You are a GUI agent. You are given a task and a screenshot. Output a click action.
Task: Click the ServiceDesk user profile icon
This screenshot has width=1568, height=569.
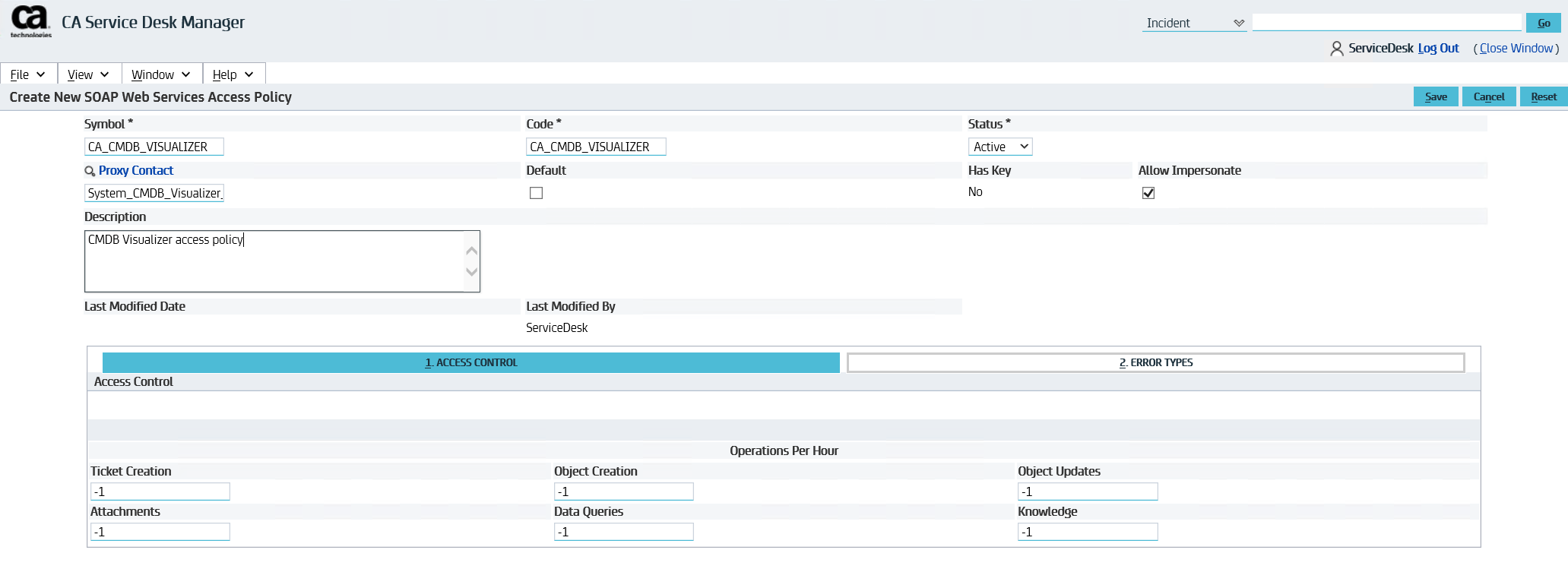click(x=1336, y=49)
